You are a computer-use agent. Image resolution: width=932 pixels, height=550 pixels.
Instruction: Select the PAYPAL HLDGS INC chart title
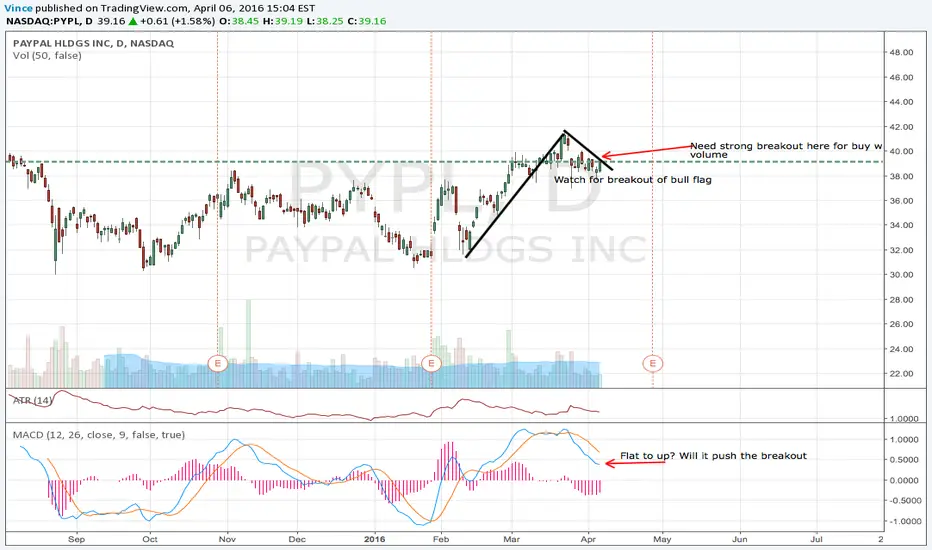tap(93, 43)
